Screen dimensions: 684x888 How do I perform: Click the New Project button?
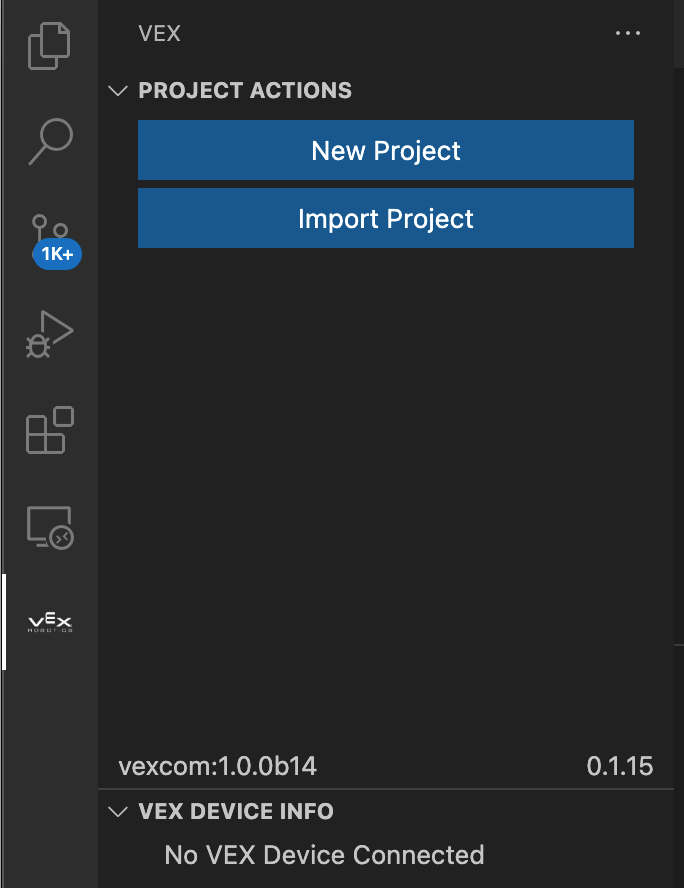coord(386,150)
